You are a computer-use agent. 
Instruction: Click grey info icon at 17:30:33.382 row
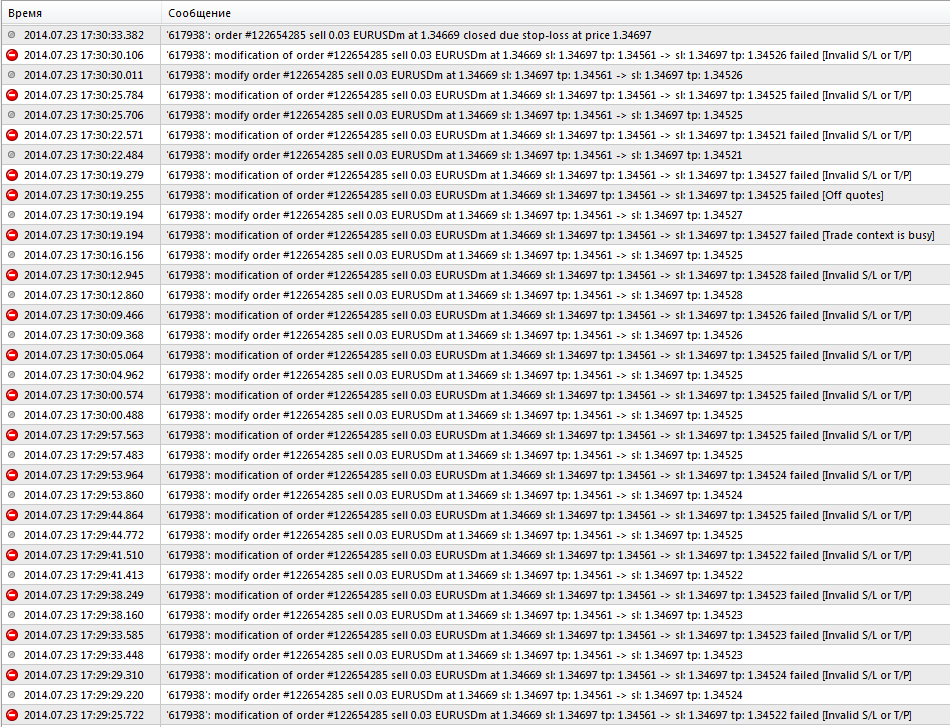pos(12,35)
